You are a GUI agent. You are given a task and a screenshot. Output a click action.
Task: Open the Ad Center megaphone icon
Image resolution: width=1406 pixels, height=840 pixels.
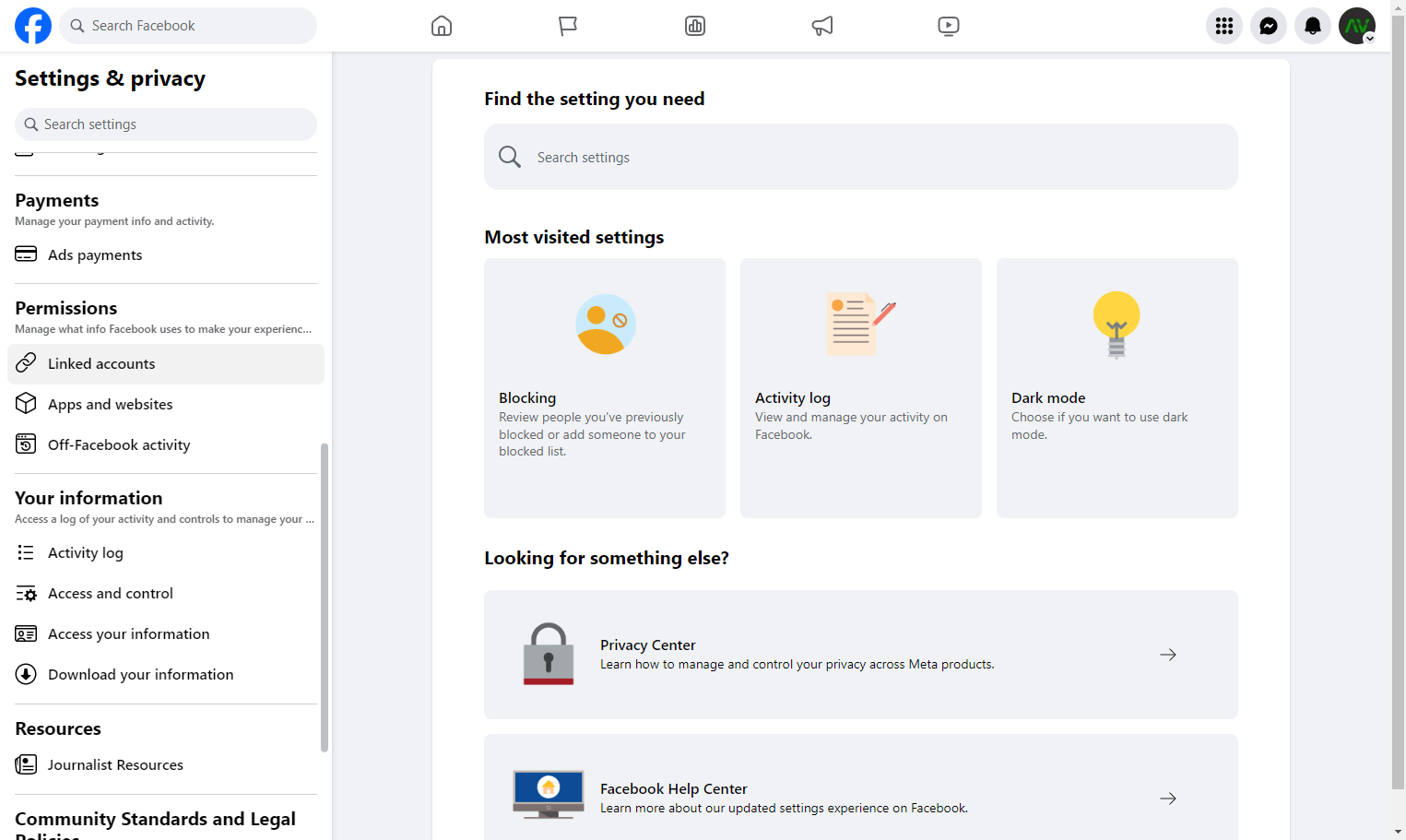pyautogui.click(x=822, y=26)
